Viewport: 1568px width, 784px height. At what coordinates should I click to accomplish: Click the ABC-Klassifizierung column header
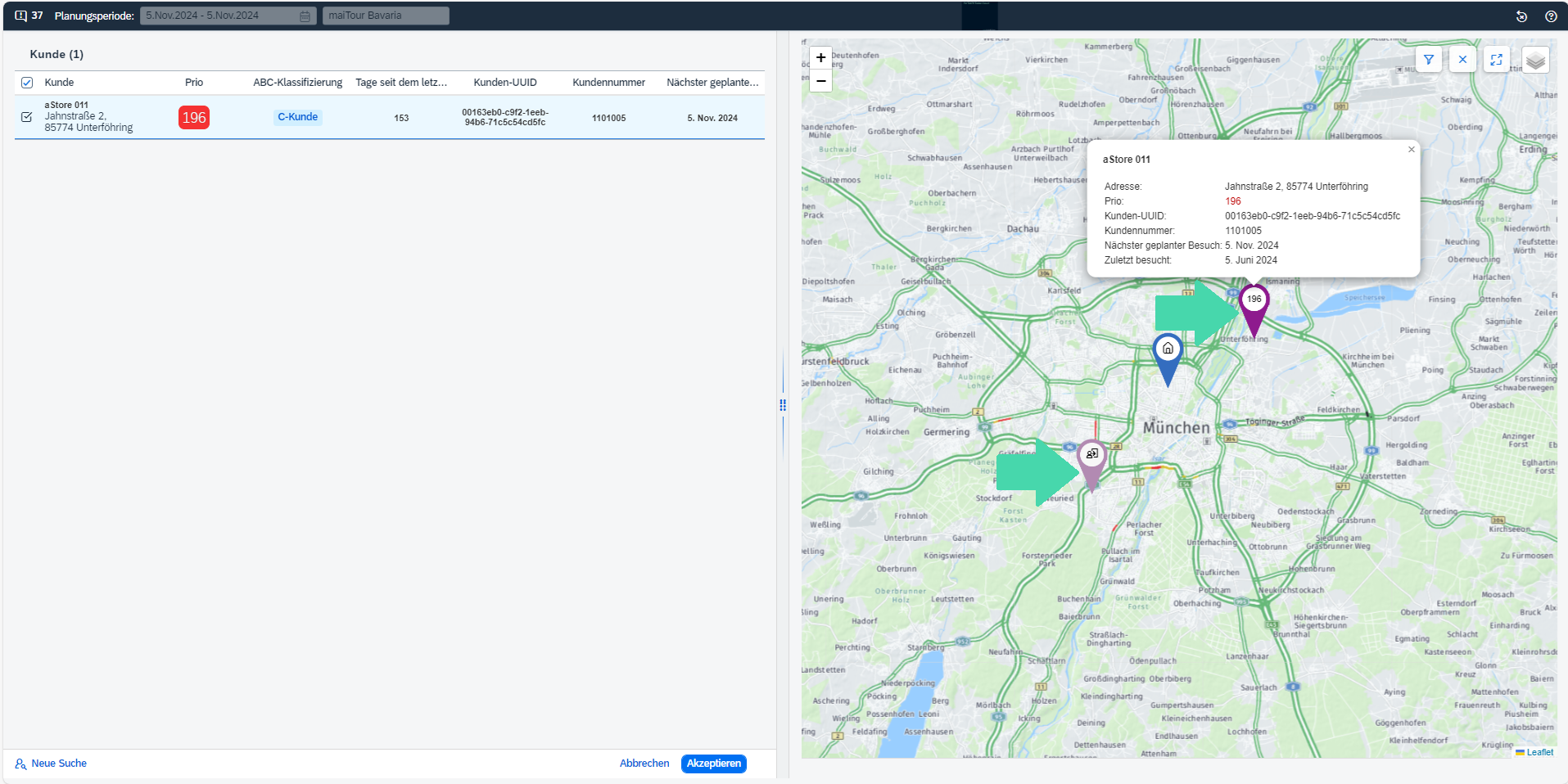coord(298,83)
